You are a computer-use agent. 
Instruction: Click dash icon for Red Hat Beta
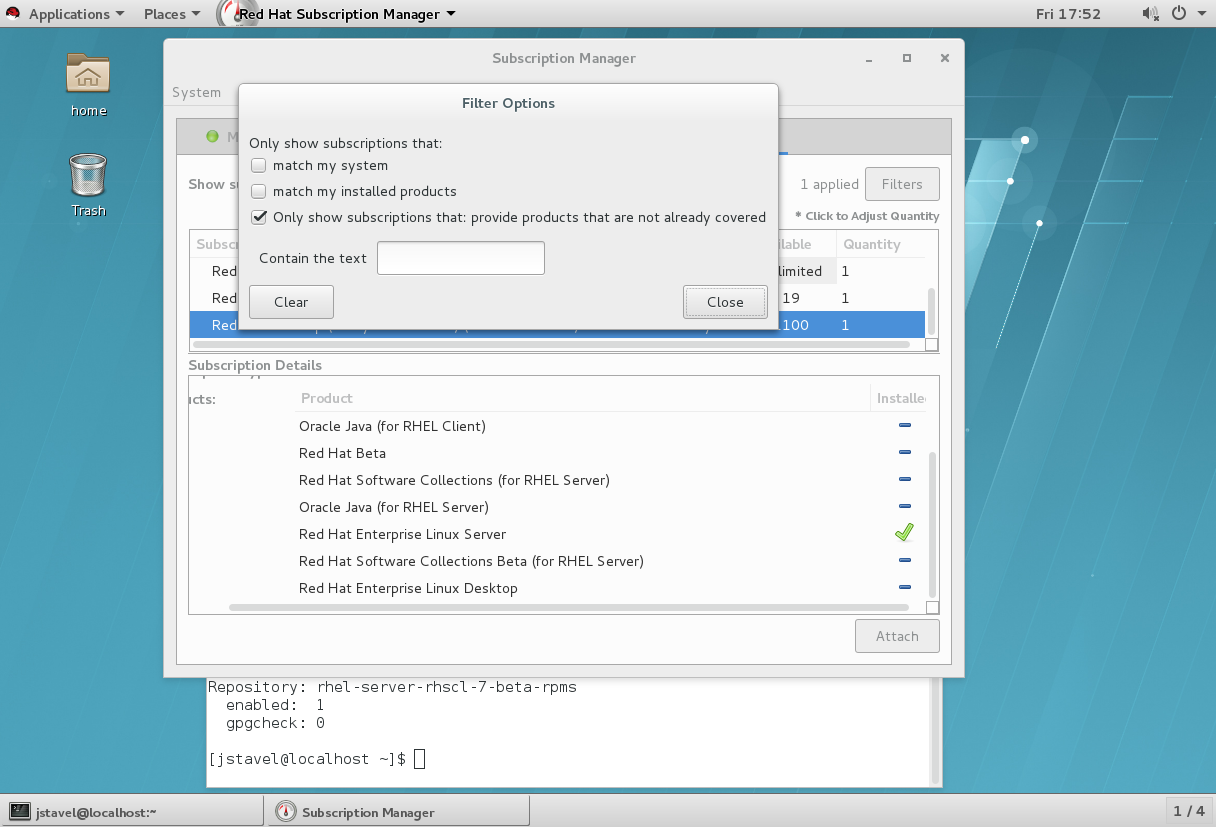(x=904, y=452)
